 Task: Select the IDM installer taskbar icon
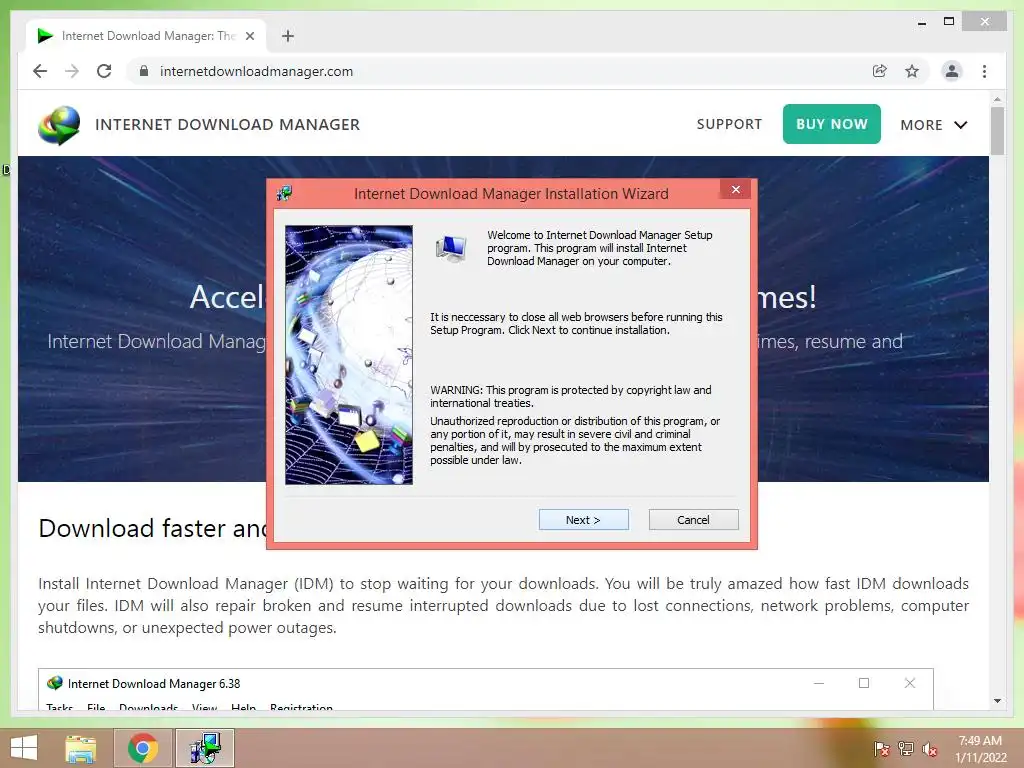204,748
